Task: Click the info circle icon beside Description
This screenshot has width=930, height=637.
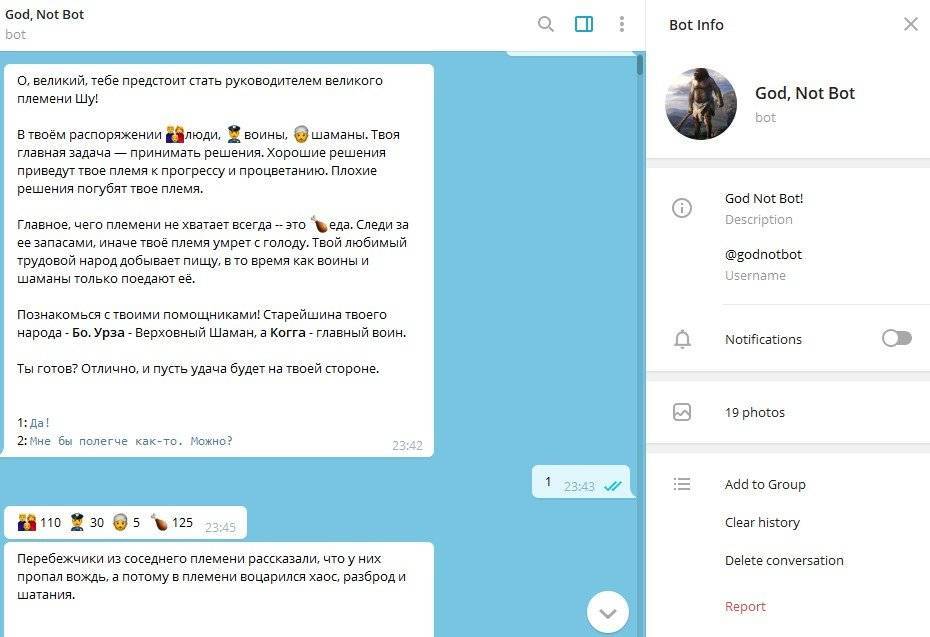Action: click(682, 208)
